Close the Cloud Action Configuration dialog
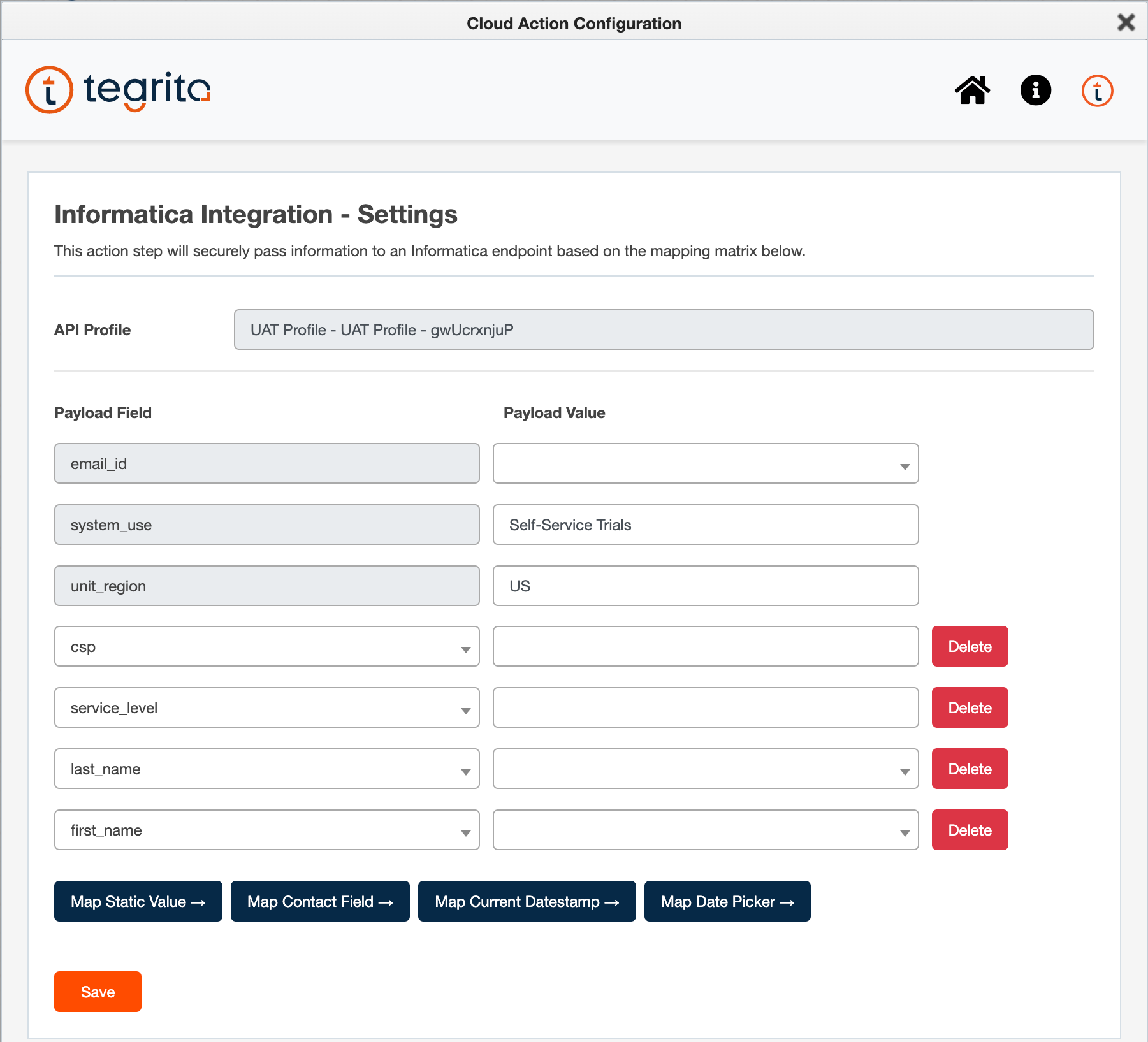The width and height of the screenshot is (1148, 1042). coord(1126,22)
